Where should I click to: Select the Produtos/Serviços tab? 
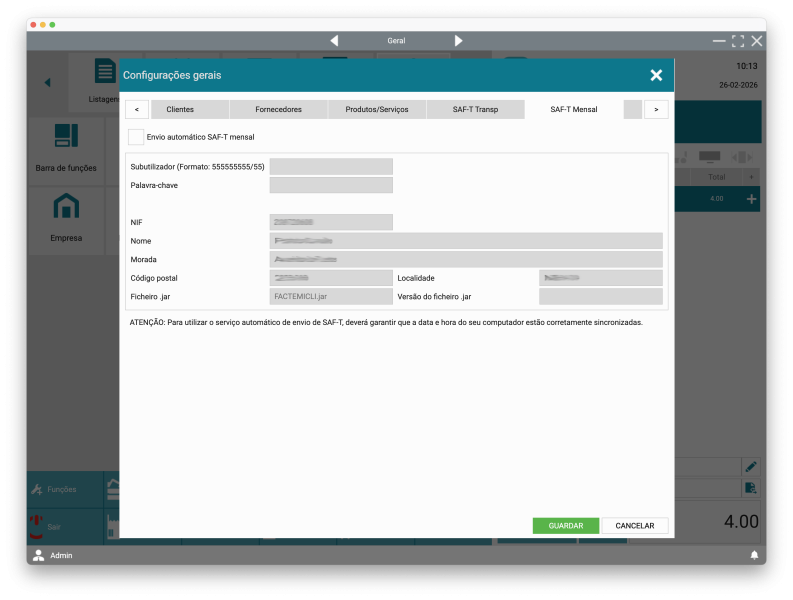pyautogui.click(x=377, y=109)
